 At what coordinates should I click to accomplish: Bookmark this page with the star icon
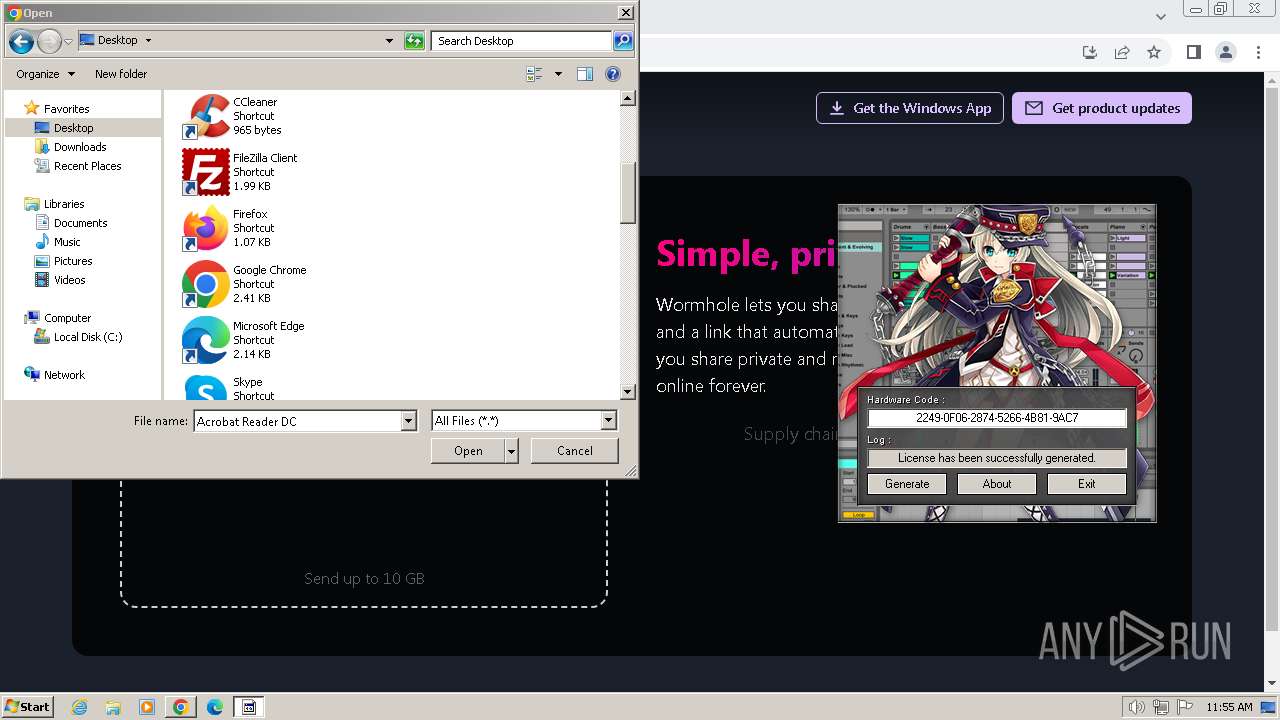pos(1154,52)
